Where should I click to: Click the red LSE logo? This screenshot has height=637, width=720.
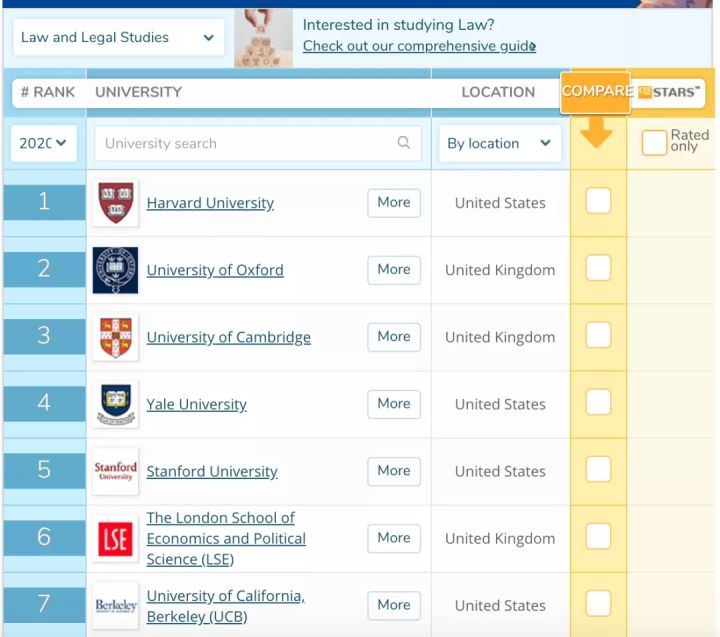tap(115, 538)
